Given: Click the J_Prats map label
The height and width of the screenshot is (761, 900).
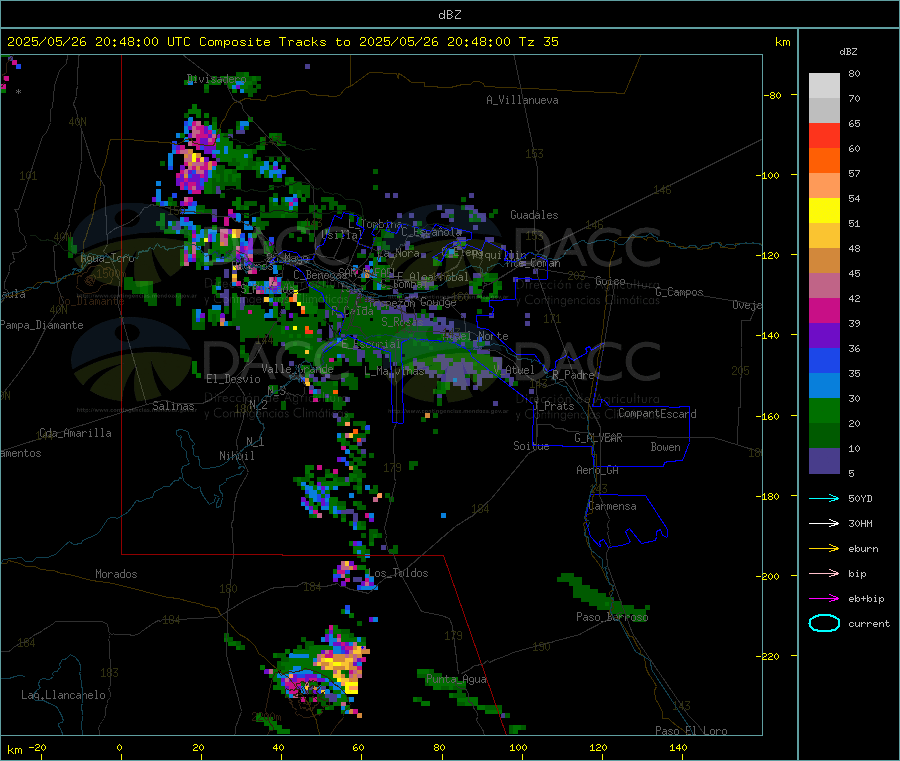Looking at the screenshot, I should click(x=553, y=406).
